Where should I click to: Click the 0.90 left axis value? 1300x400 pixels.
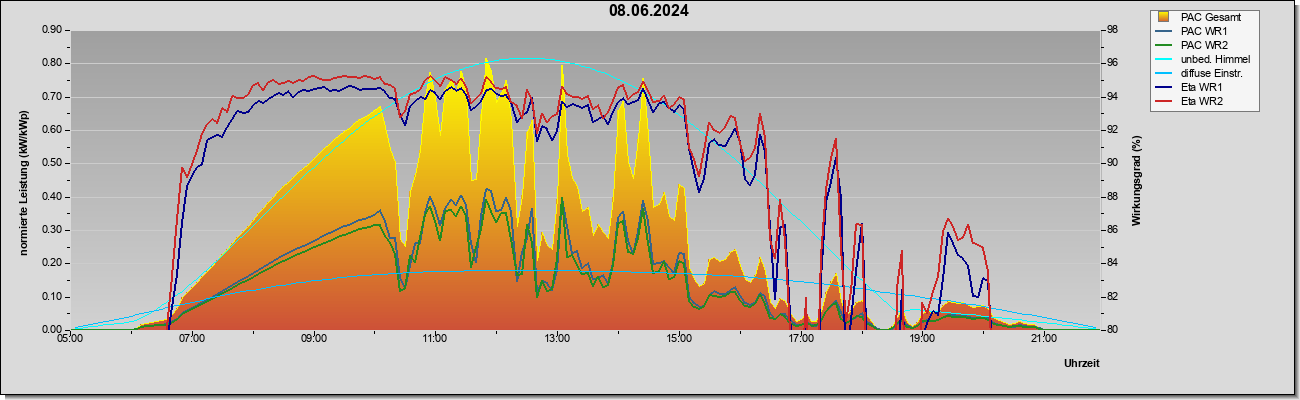coord(52,30)
